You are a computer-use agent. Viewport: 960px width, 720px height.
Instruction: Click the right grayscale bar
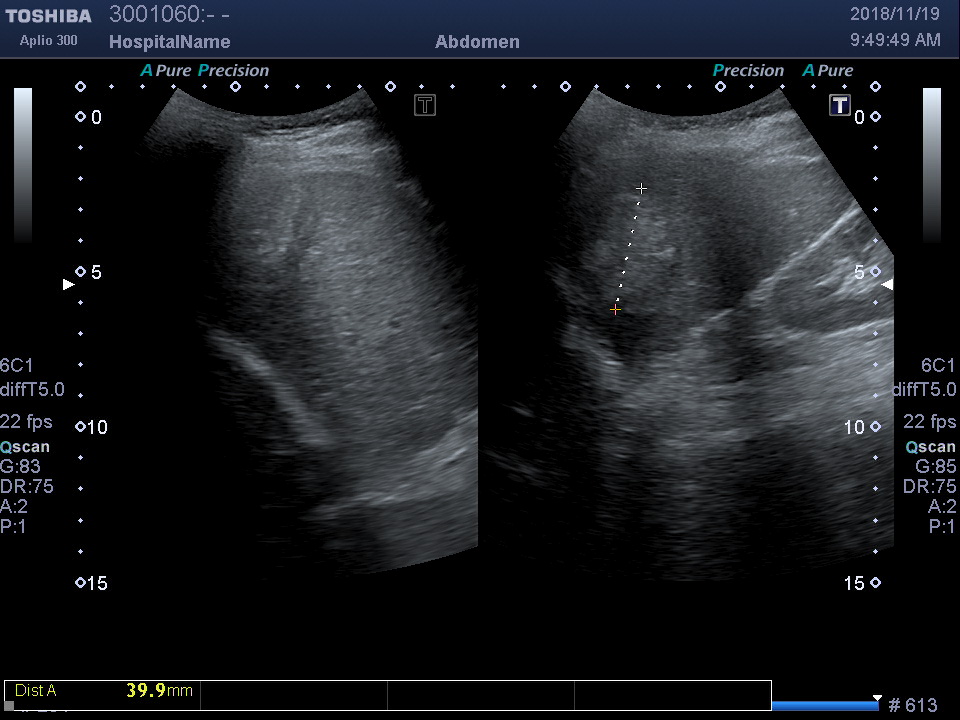(x=932, y=165)
